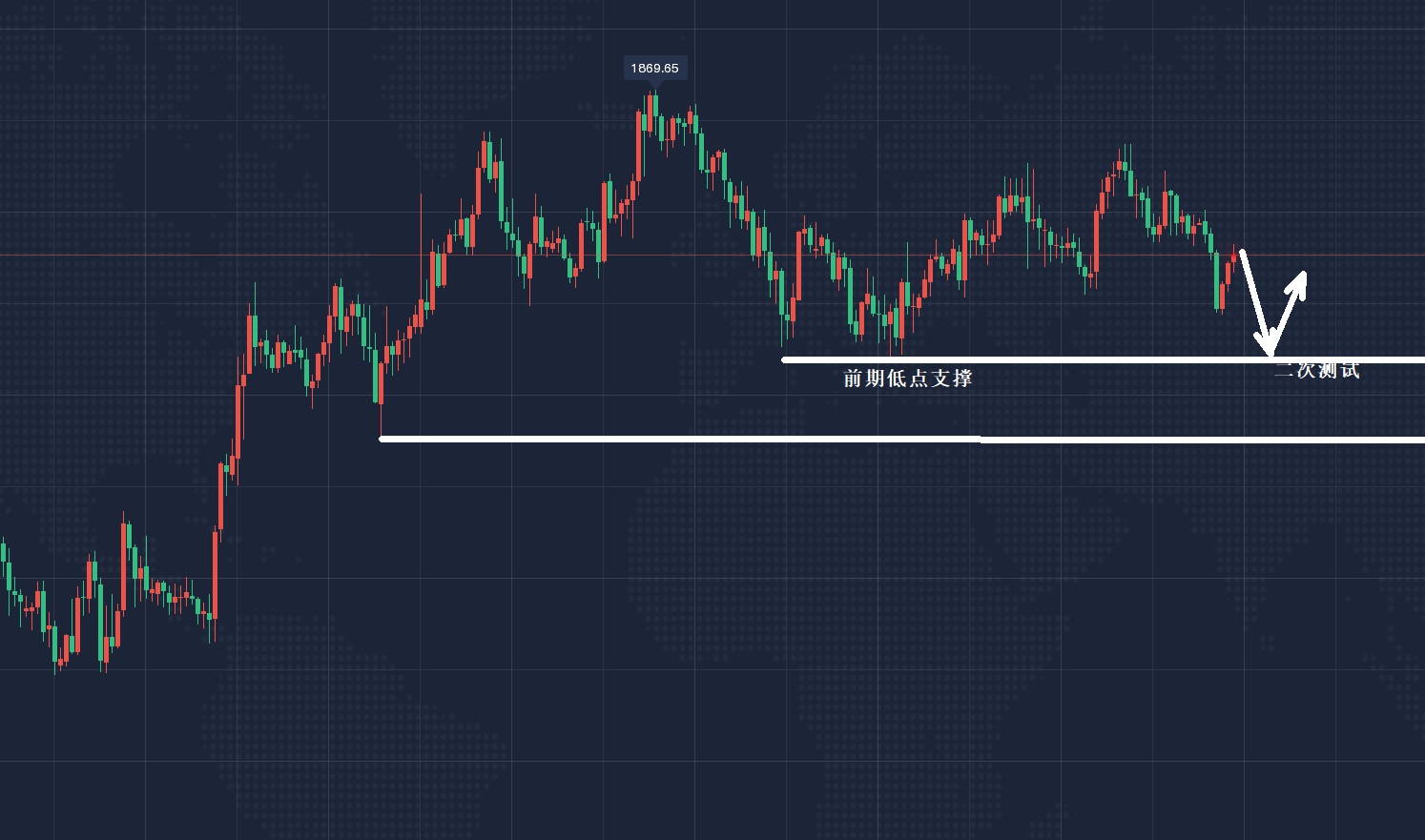Image resolution: width=1425 pixels, height=840 pixels.
Task: Click the last red candle before the arrow
Action: click(x=1234, y=257)
